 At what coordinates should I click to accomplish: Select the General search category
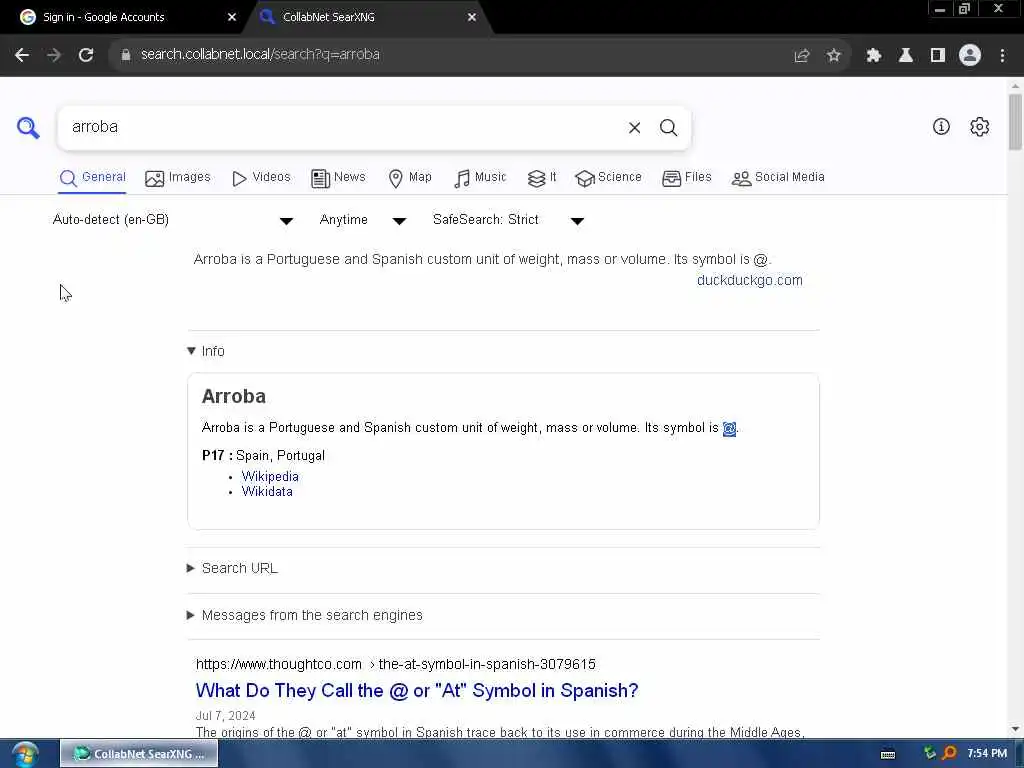point(92,178)
